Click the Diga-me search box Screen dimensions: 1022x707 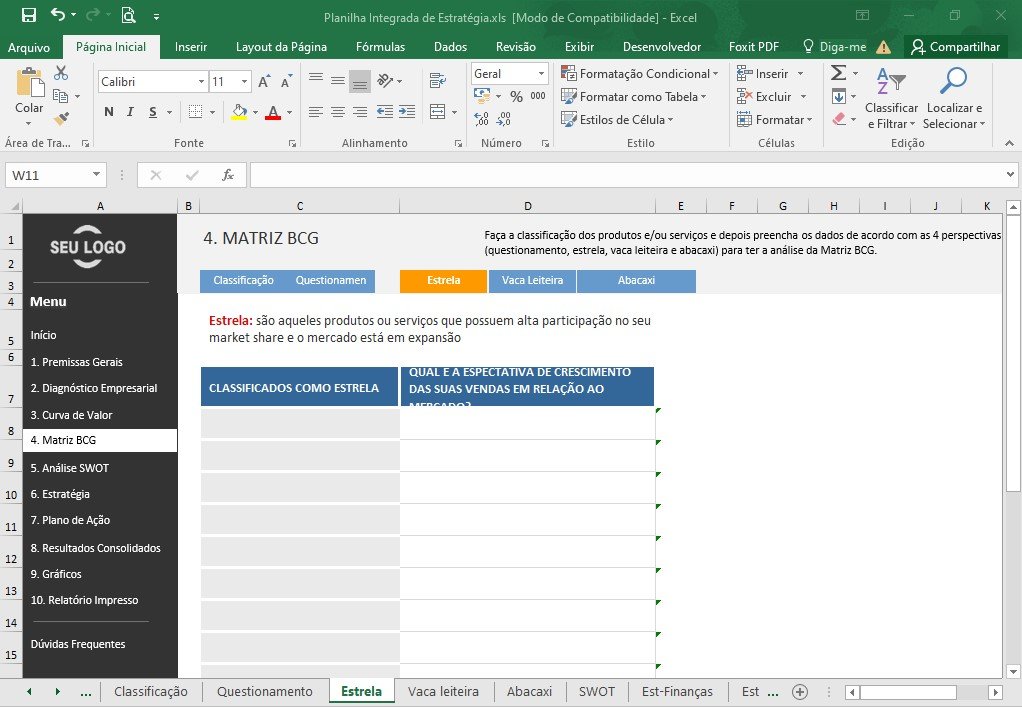click(835, 47)
